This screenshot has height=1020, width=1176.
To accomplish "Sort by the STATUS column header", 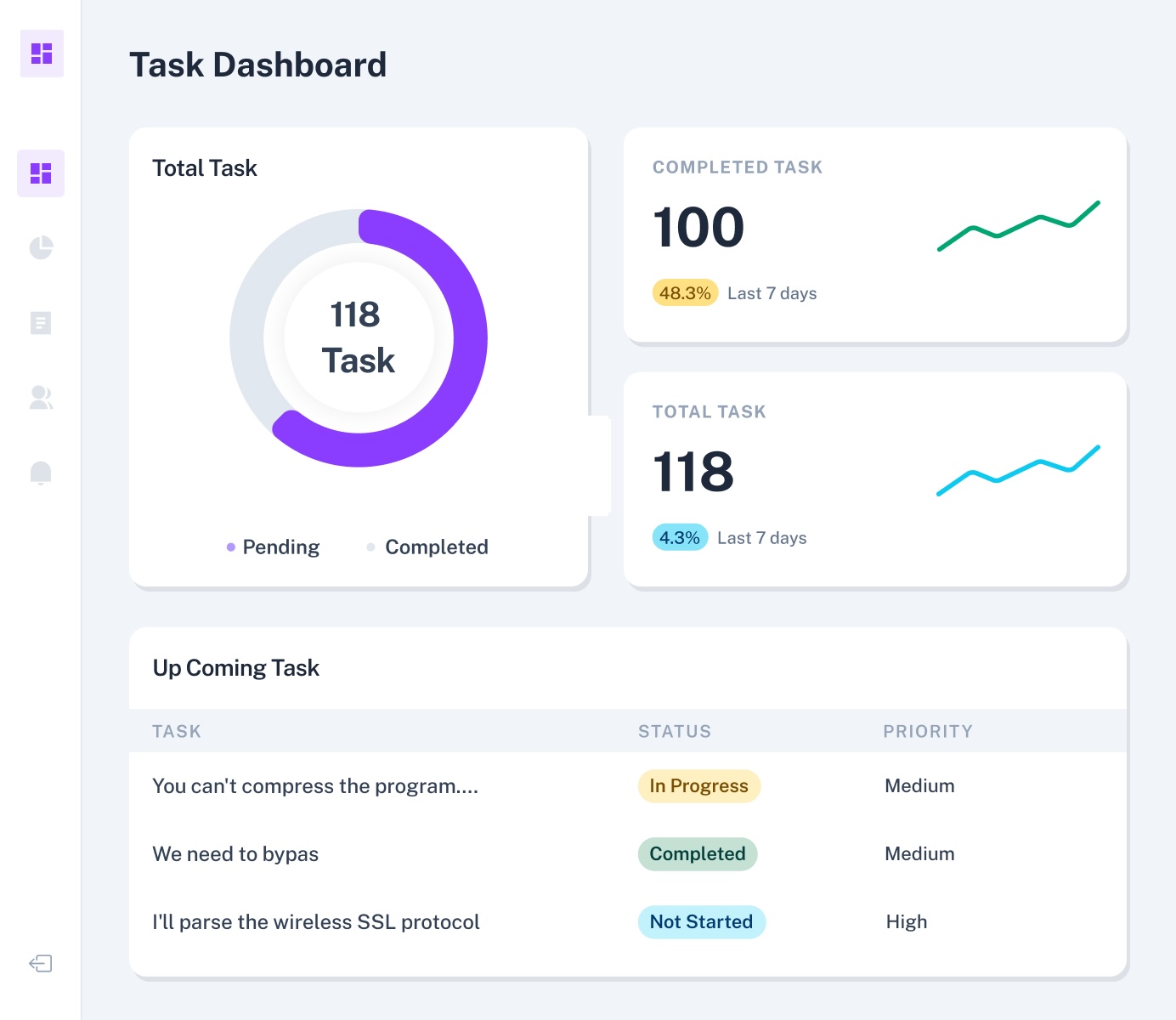I will tap(675, 731).
